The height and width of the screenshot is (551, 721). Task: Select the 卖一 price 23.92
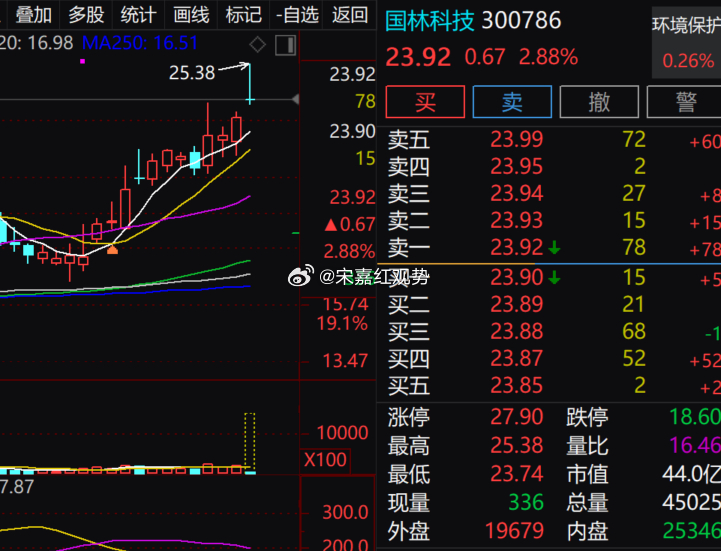516,248
